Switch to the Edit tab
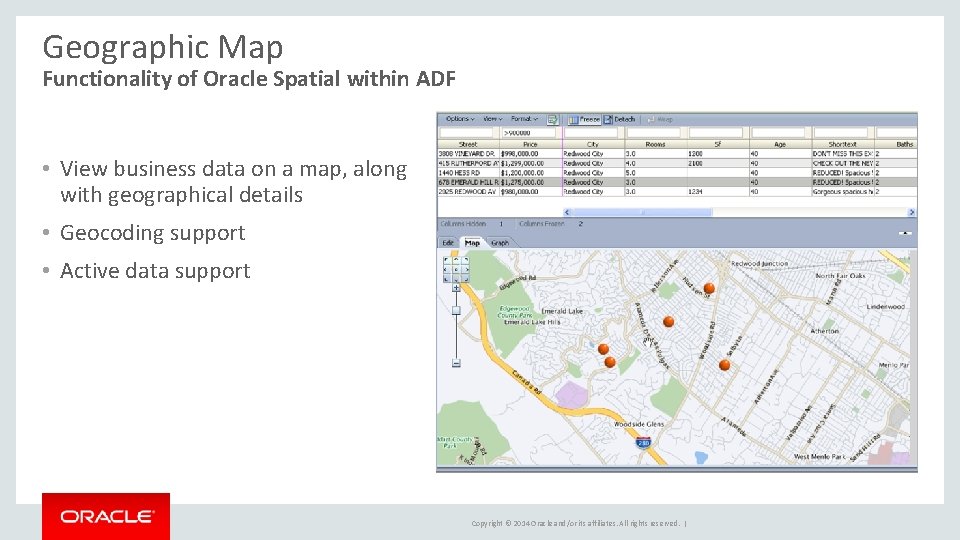Screen dimensions: 960x540 [448, 243]
